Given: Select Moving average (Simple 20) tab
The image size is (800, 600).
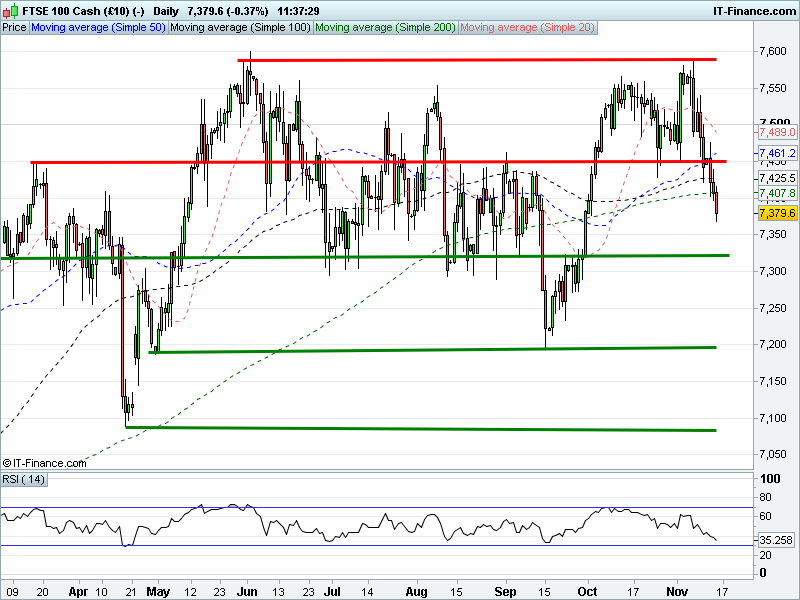Looking at the screenshot, I should tap(528, 28).
